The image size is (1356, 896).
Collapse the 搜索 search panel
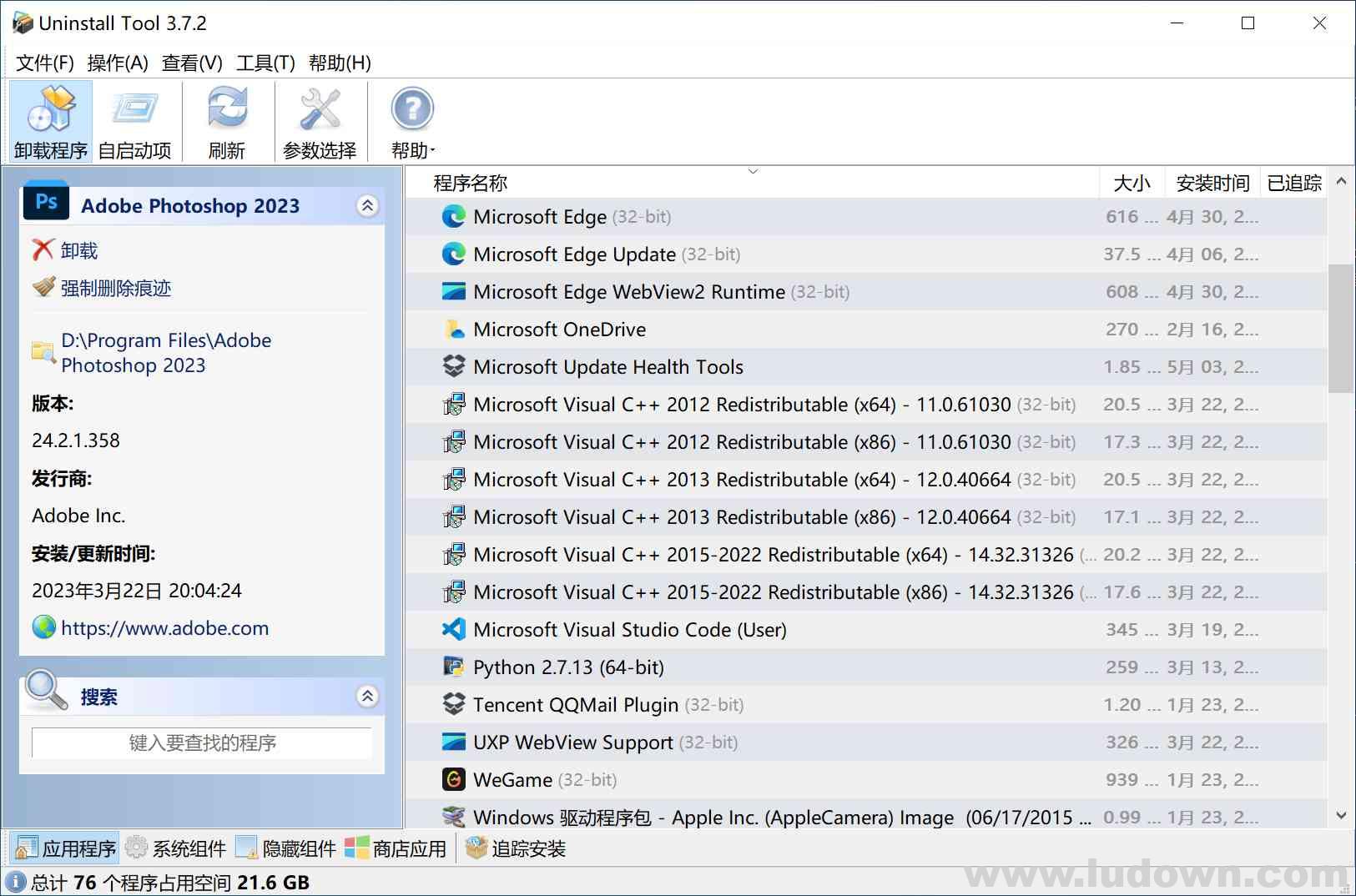[x=368, y=697]
